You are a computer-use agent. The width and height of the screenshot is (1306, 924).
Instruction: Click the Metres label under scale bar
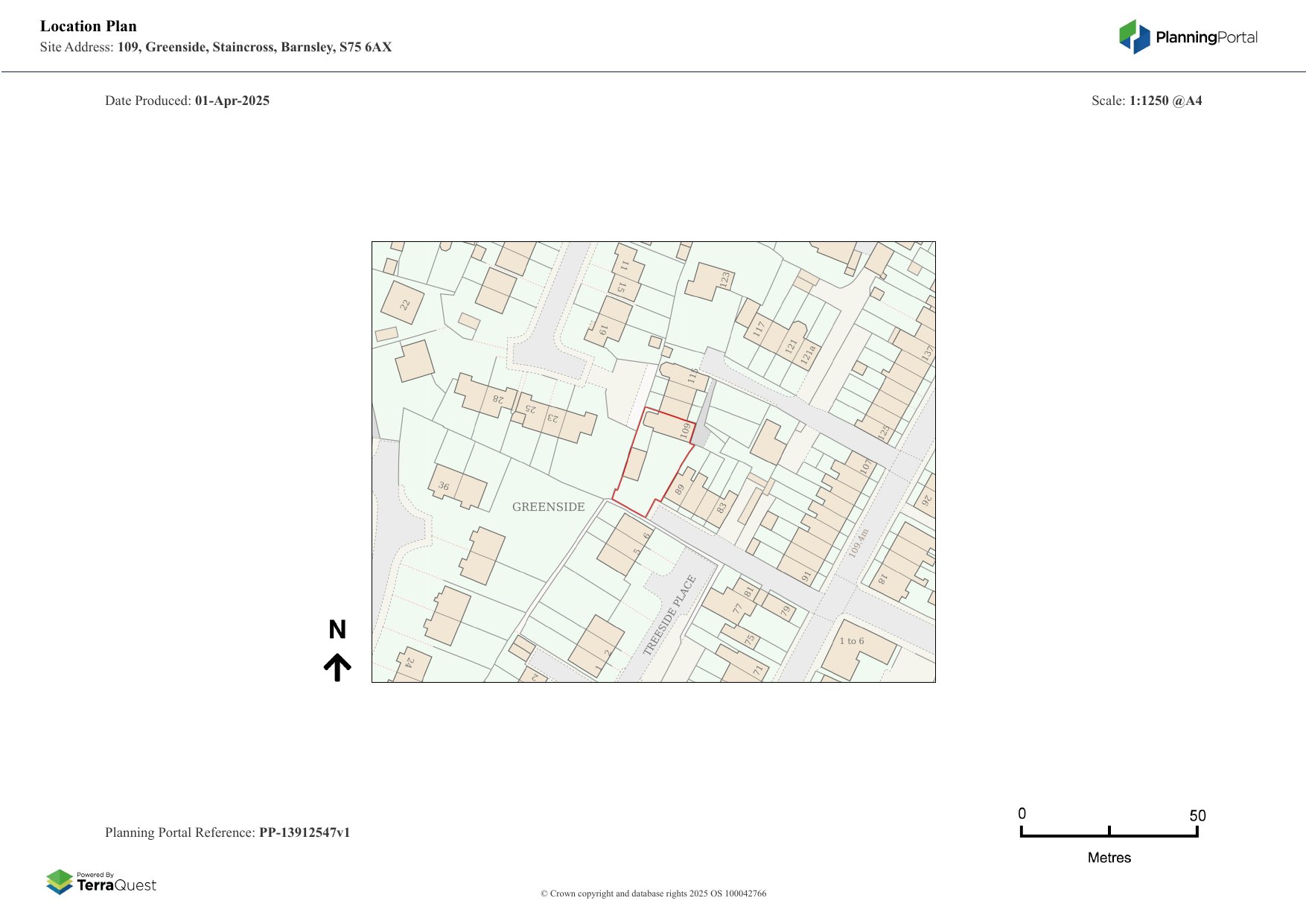click(1109, 858)
